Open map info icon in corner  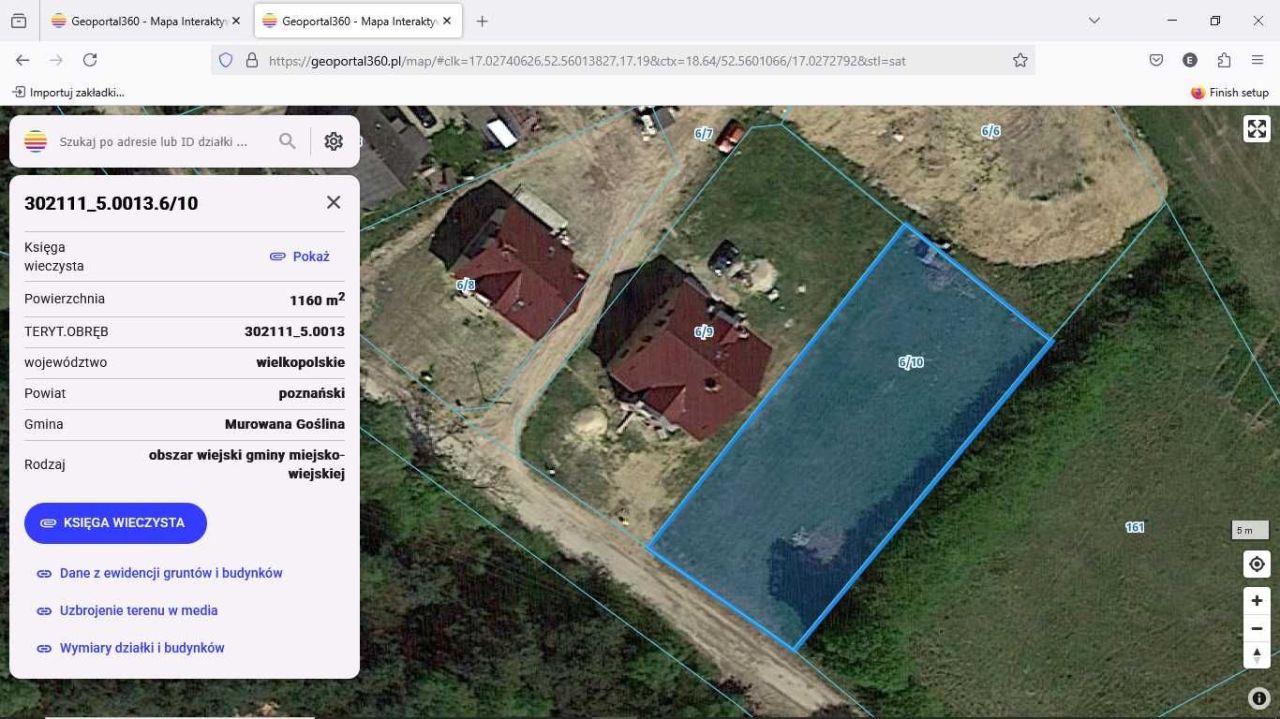point(1259,698)
